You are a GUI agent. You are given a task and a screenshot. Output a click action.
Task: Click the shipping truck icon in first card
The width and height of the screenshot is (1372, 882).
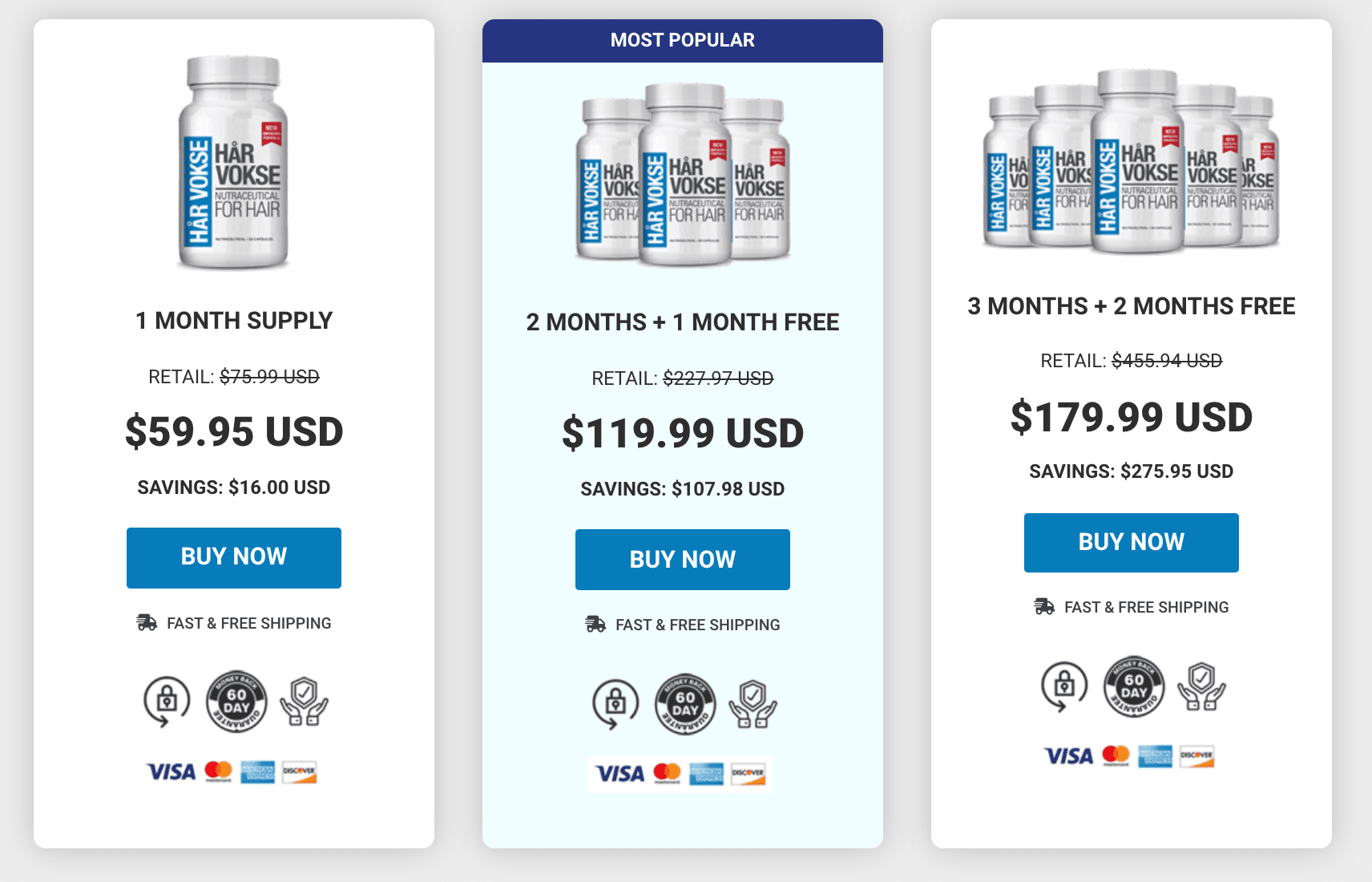[x=147, y=623]
